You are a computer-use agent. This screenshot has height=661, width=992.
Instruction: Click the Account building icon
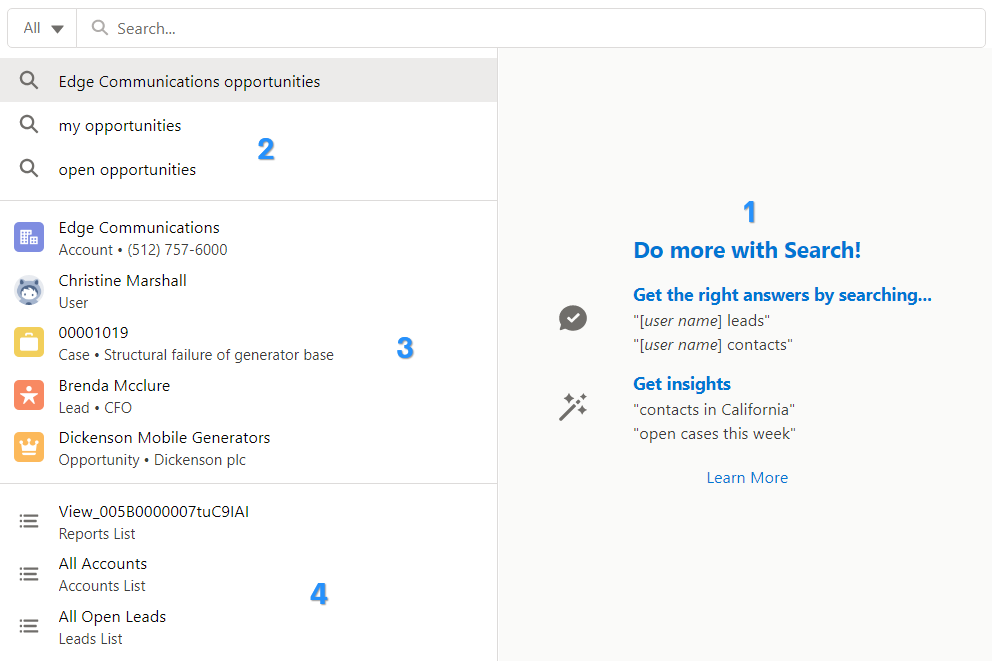29,237
